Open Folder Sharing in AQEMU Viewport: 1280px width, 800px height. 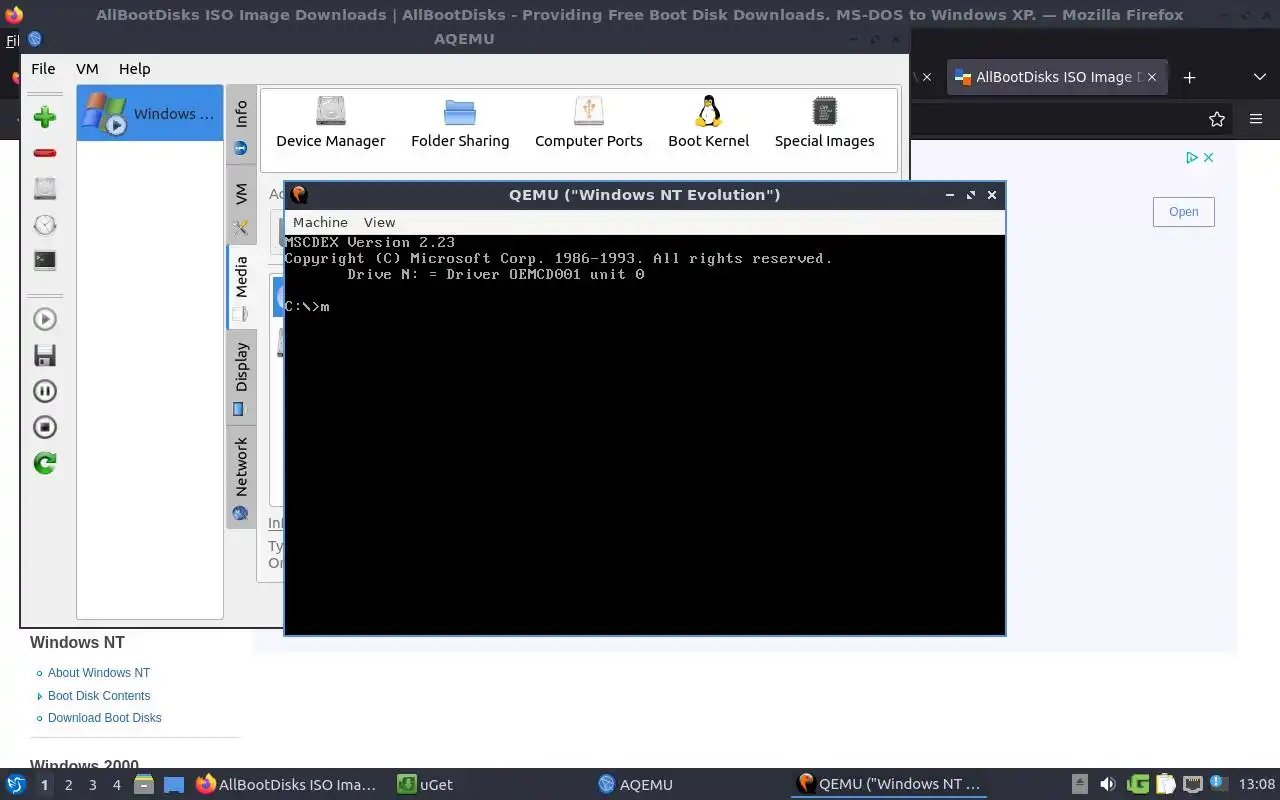460,122
